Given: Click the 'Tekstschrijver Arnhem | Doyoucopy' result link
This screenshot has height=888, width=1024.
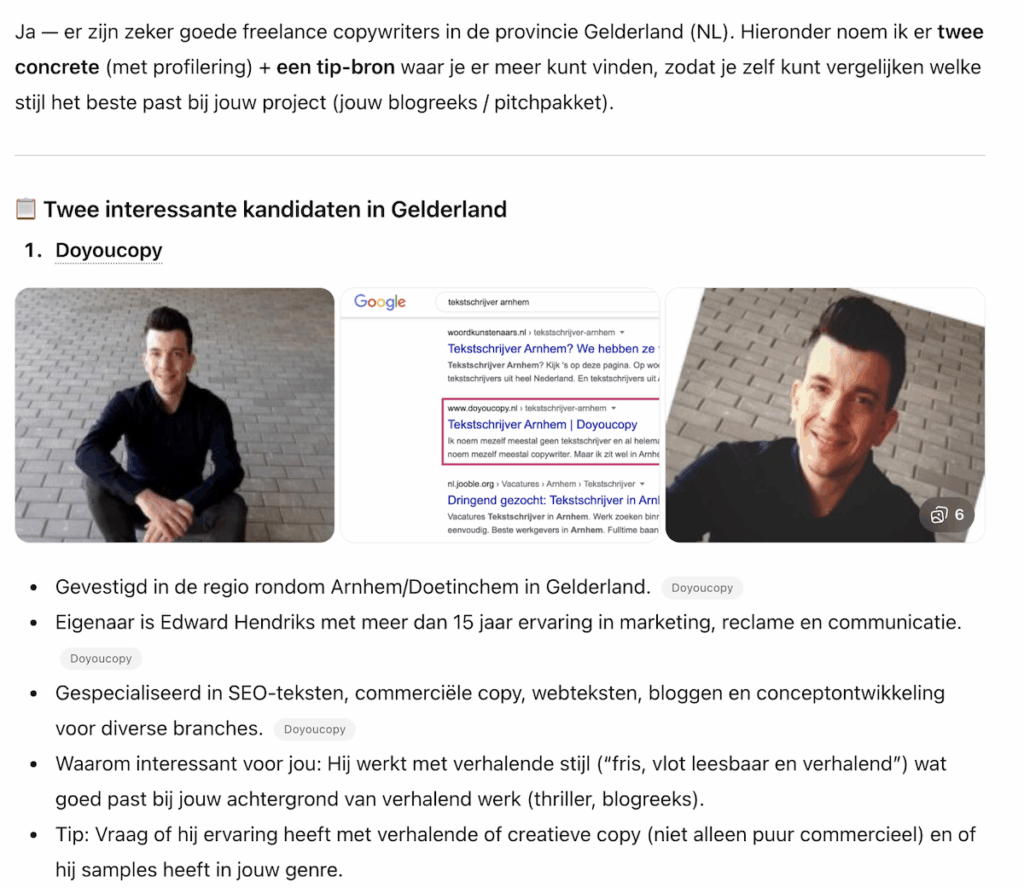Looking at the screenshot, I should coord(542,424).
